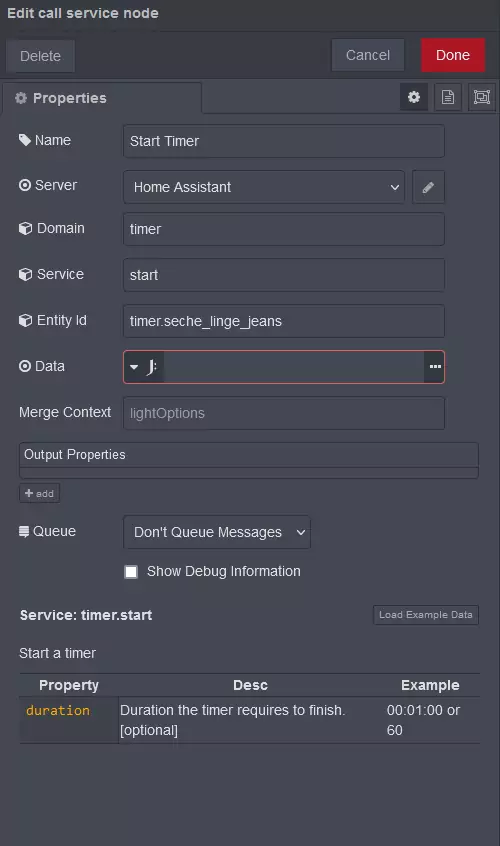Delete the call service node
Image resolution: width=500 pixels, height=846 pixels.
[40, 56]
